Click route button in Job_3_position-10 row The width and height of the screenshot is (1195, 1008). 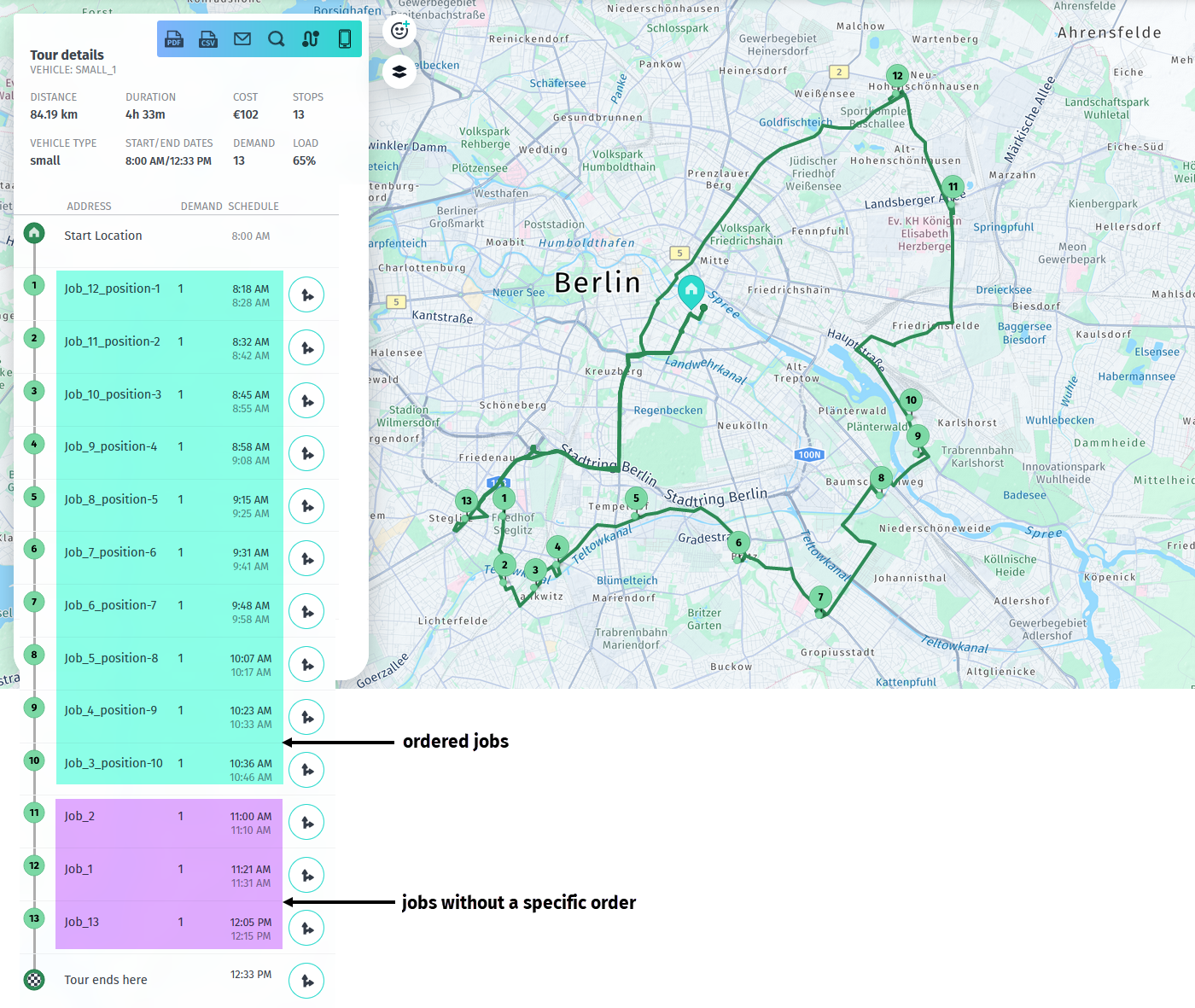[306, 770]
